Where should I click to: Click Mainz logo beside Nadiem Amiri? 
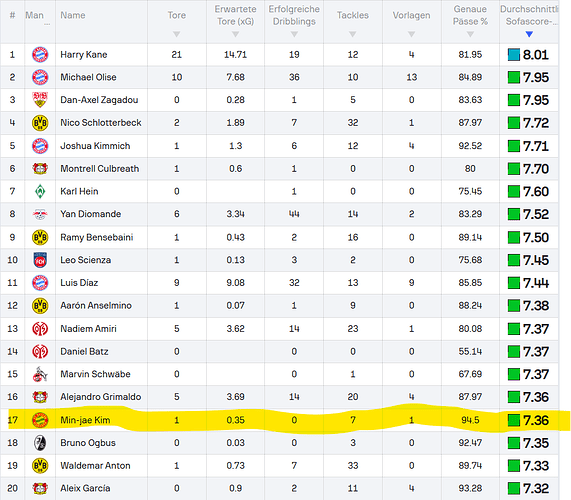tap(40, 329)
